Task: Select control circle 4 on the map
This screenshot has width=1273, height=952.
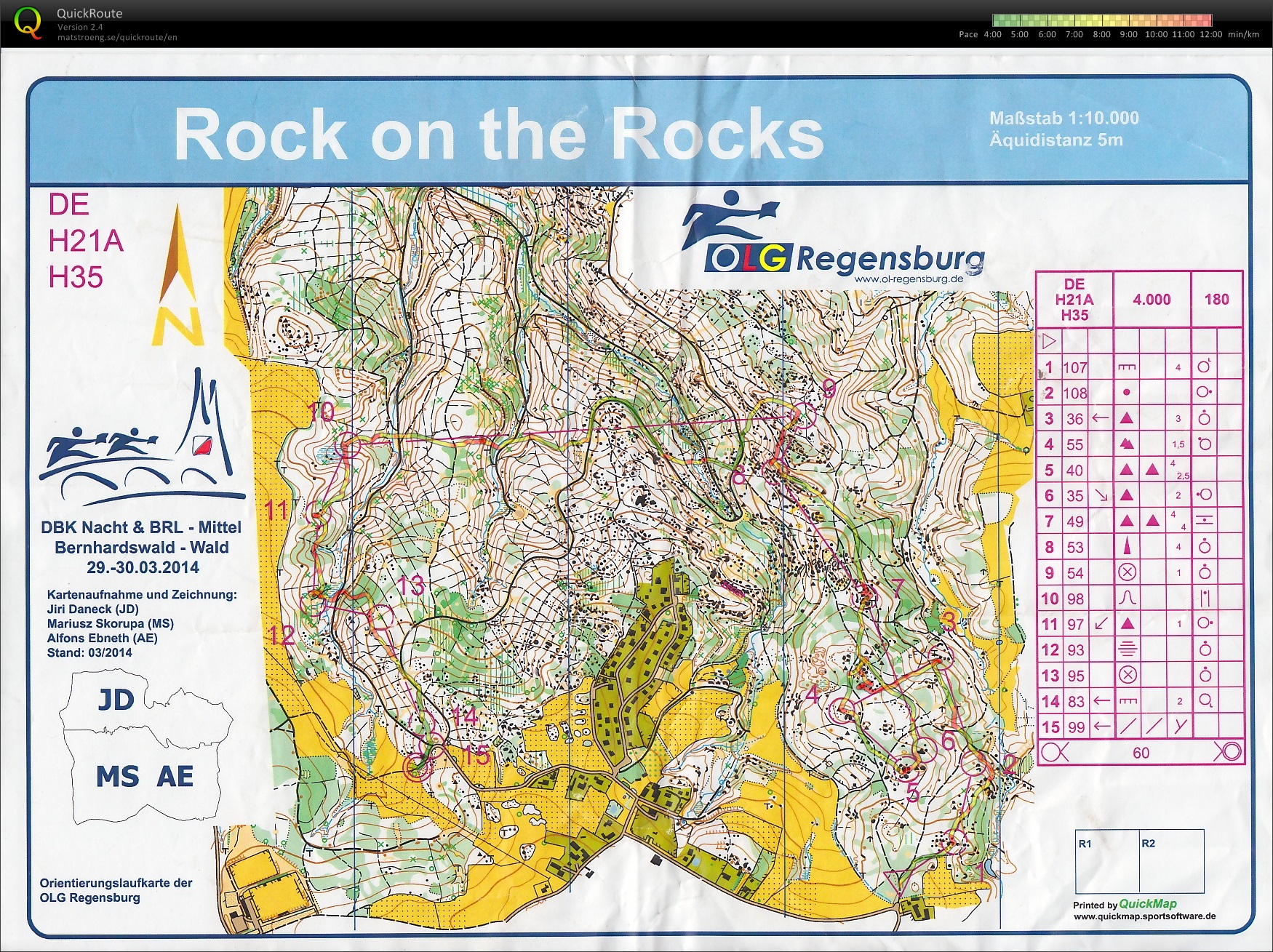Action: tap(843, 709)
